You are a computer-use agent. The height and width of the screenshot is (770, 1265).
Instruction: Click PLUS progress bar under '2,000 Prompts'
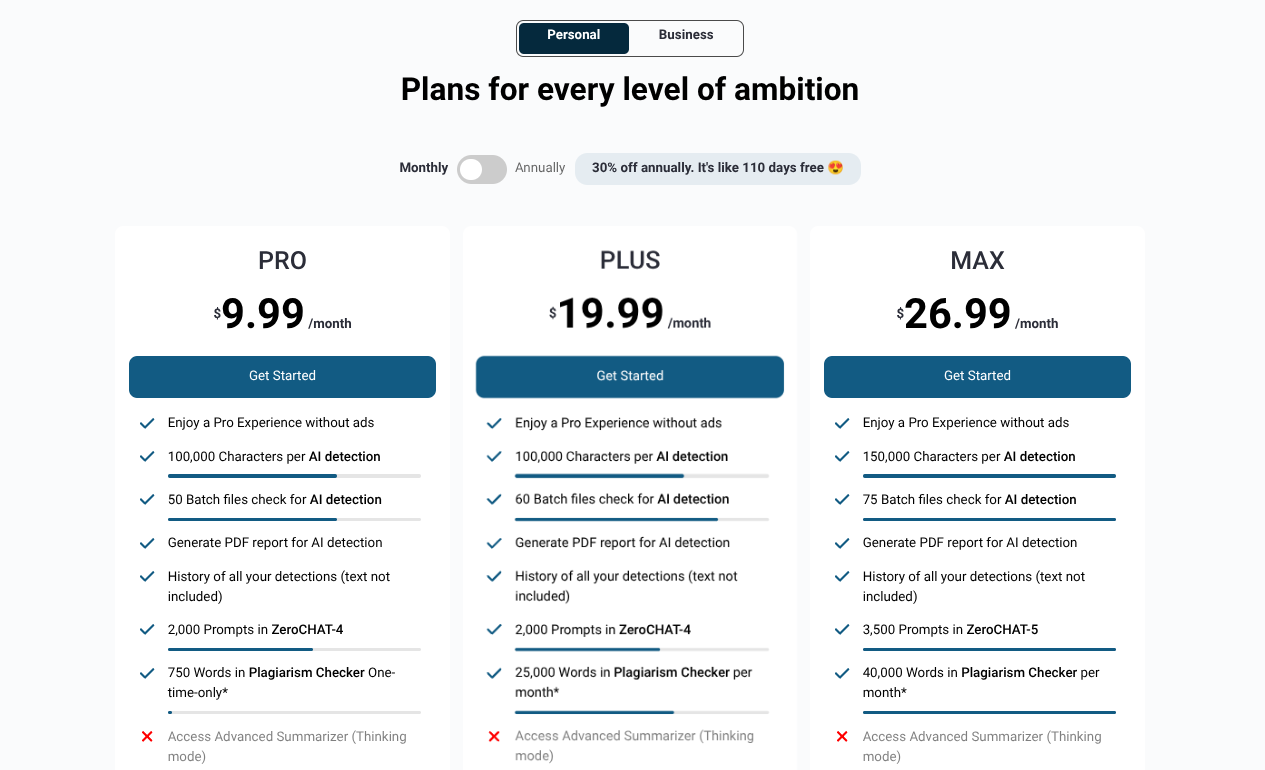(641, 650)
